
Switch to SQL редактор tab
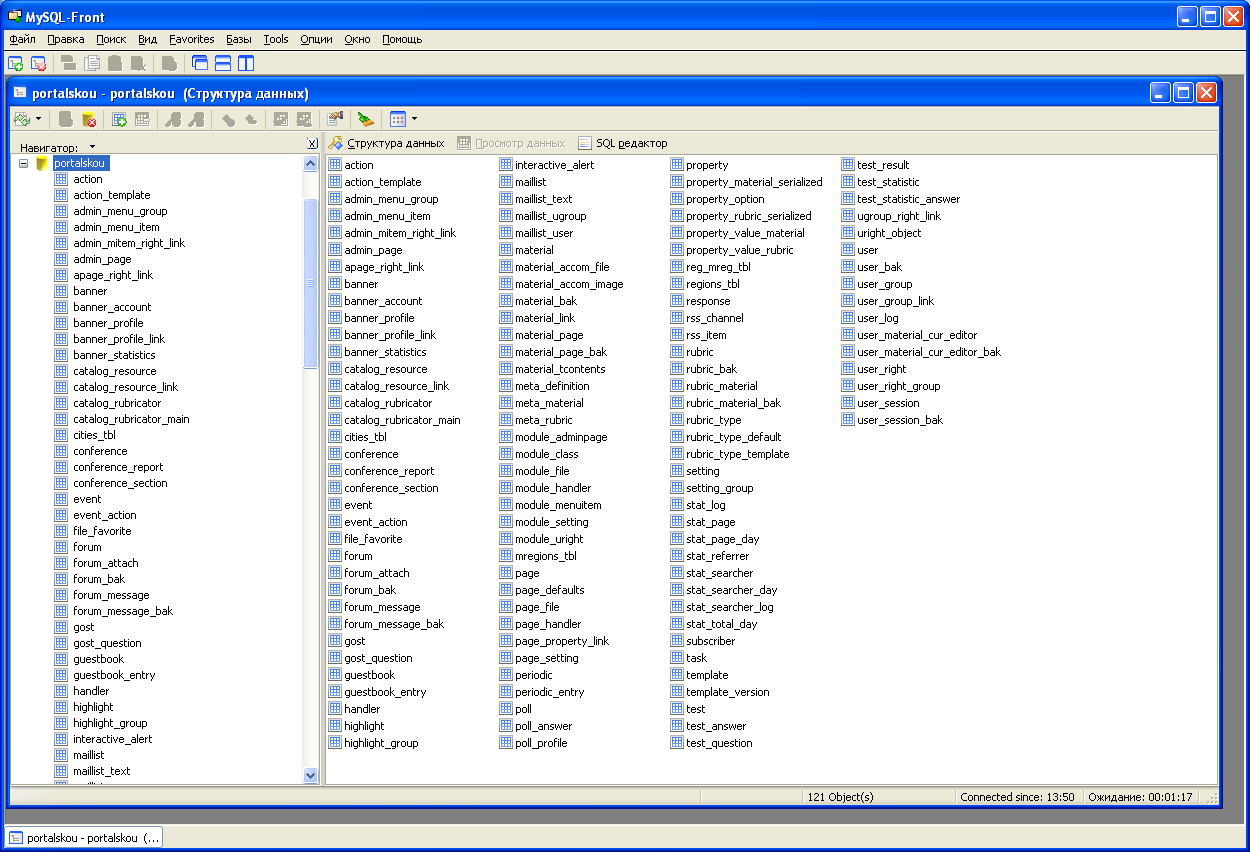tap(623, 143)
